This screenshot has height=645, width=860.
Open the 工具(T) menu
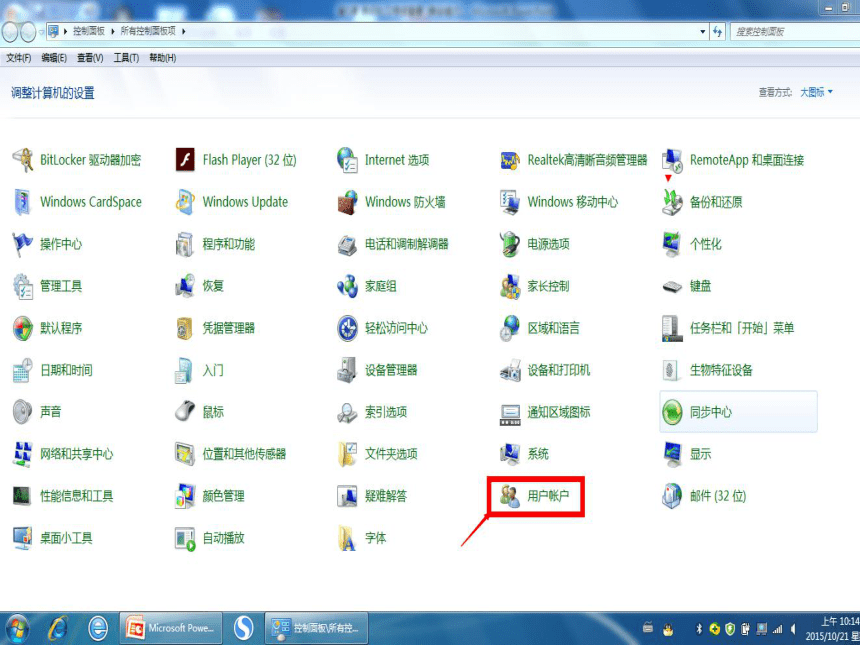126,58
